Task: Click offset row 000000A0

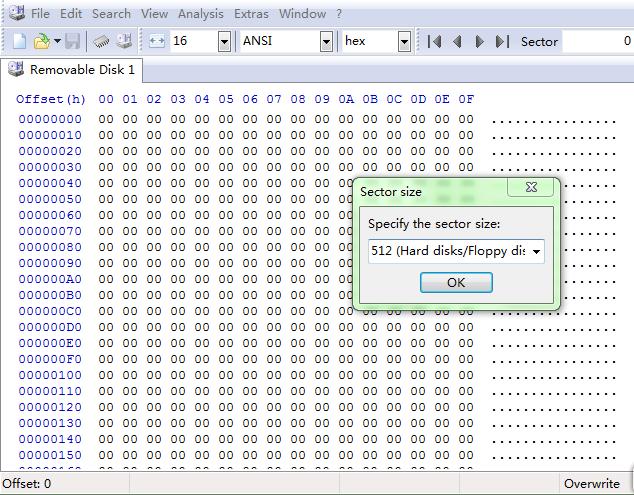Action: pyautogui.click(x=50, y=279)
